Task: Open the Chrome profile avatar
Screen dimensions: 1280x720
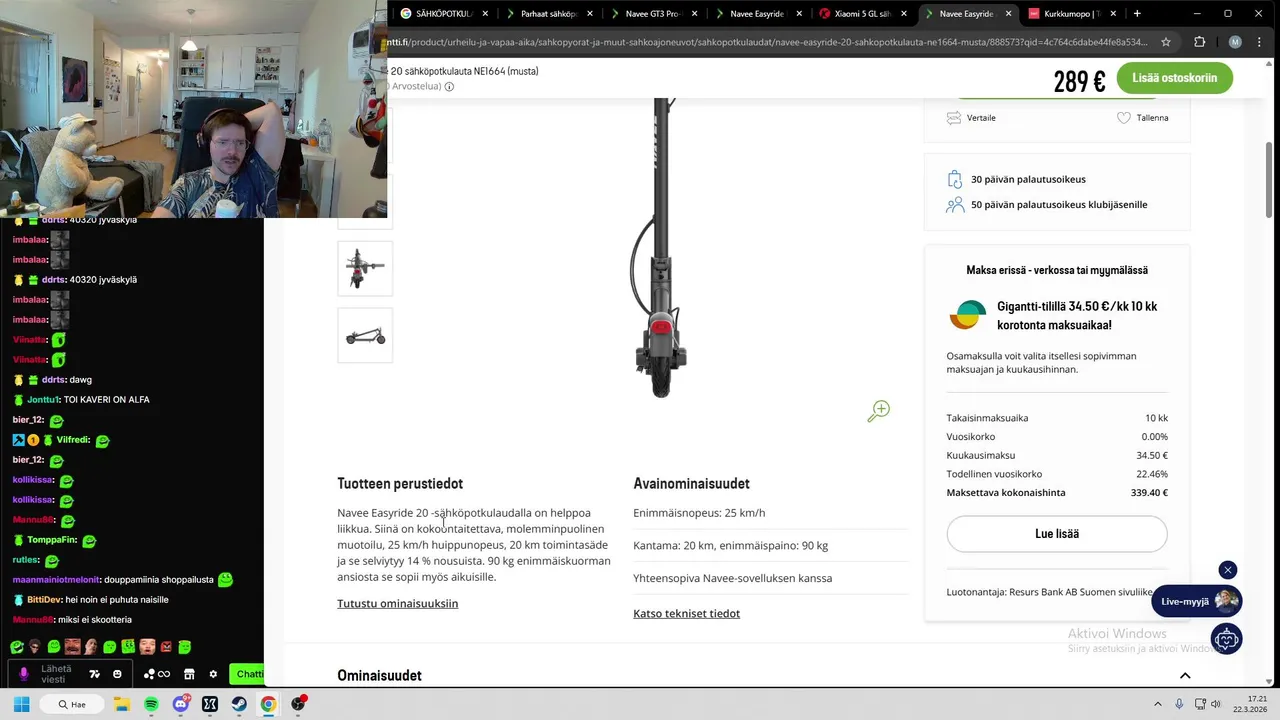Action: click(x=1235, y=42)
